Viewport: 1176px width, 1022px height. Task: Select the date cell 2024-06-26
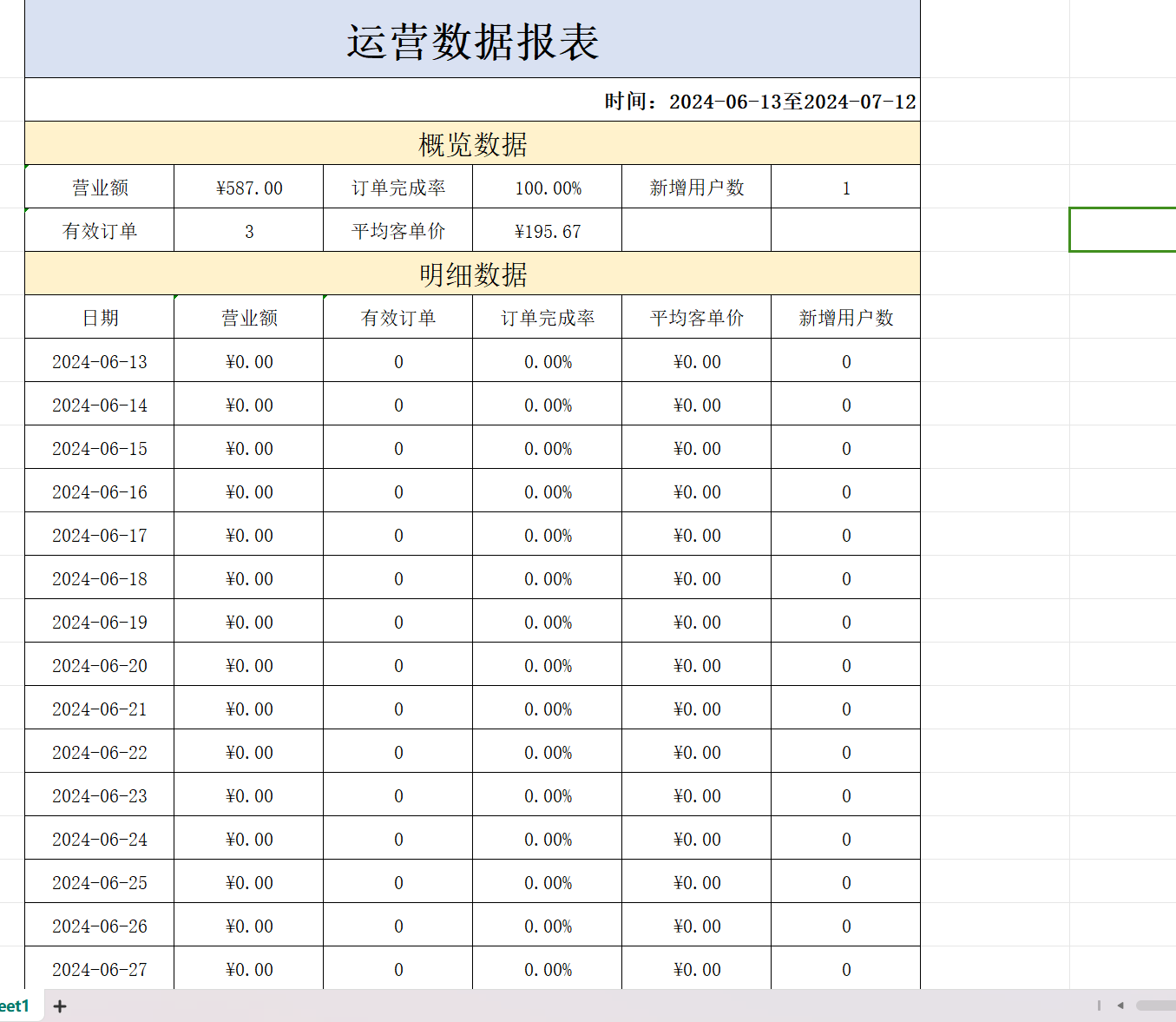100,925
